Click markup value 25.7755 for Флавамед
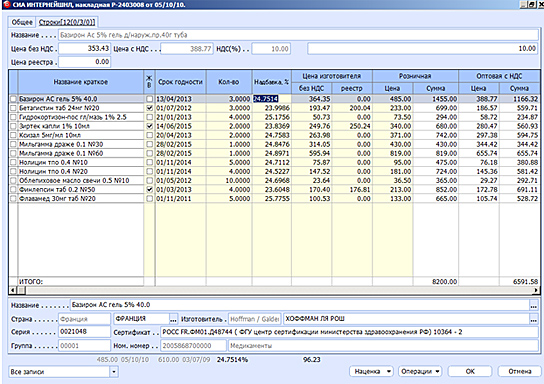Viewport: 544px width, 384px height. coord(271,198)
